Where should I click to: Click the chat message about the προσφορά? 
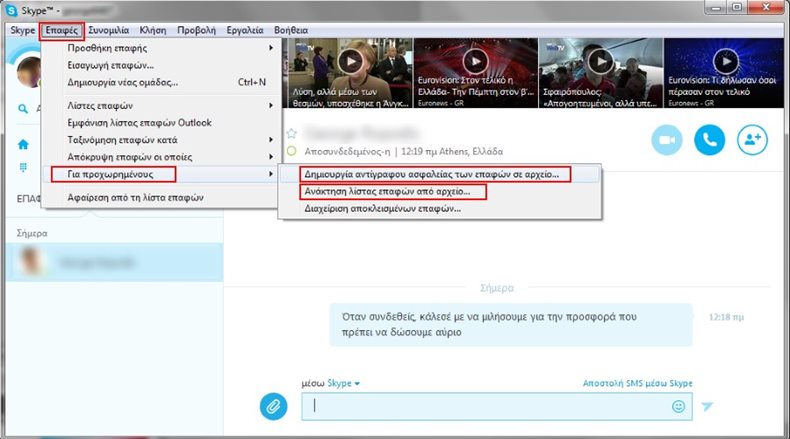tap(511, 325)
